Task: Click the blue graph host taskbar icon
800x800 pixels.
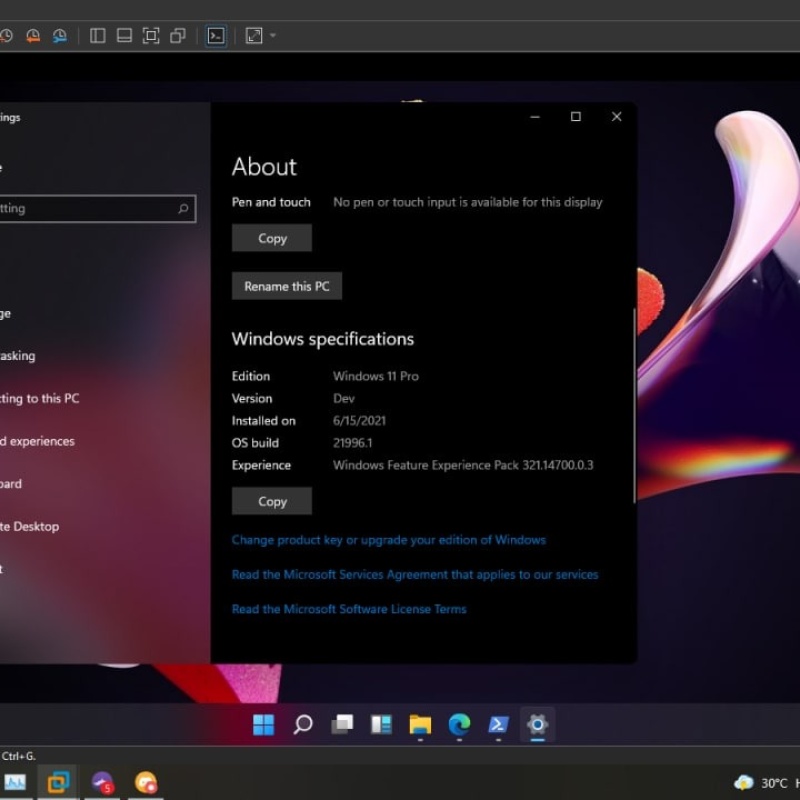Action: [15, 782]
